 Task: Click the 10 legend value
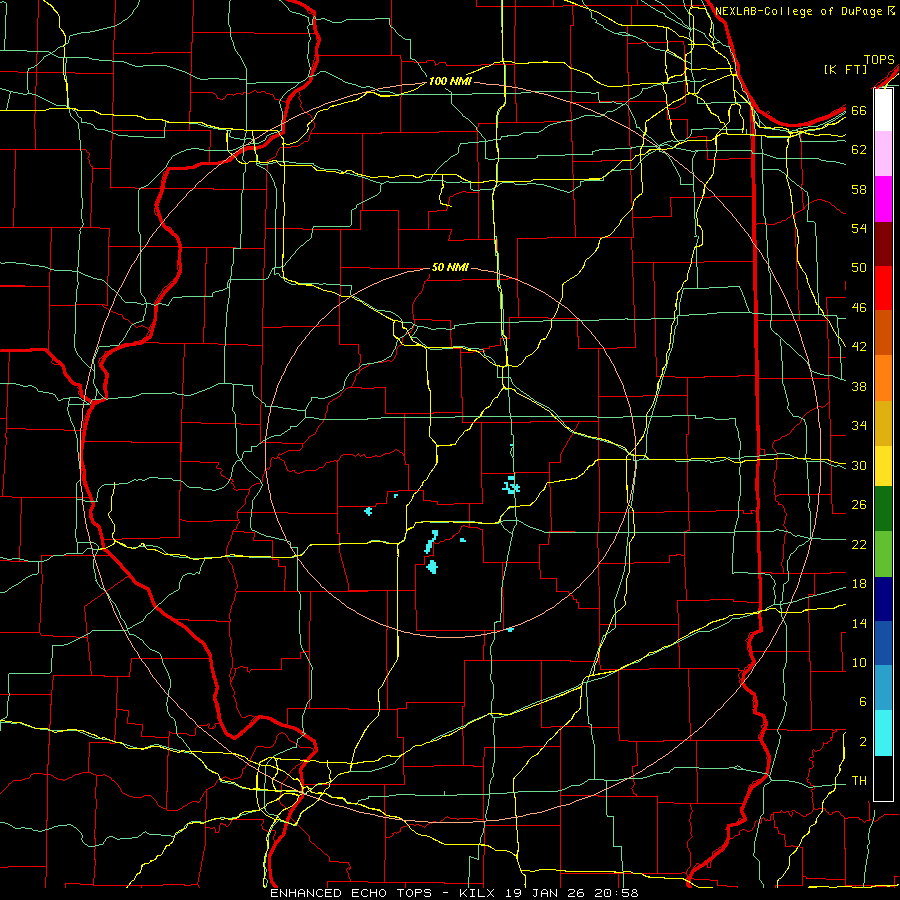point(859,662)
